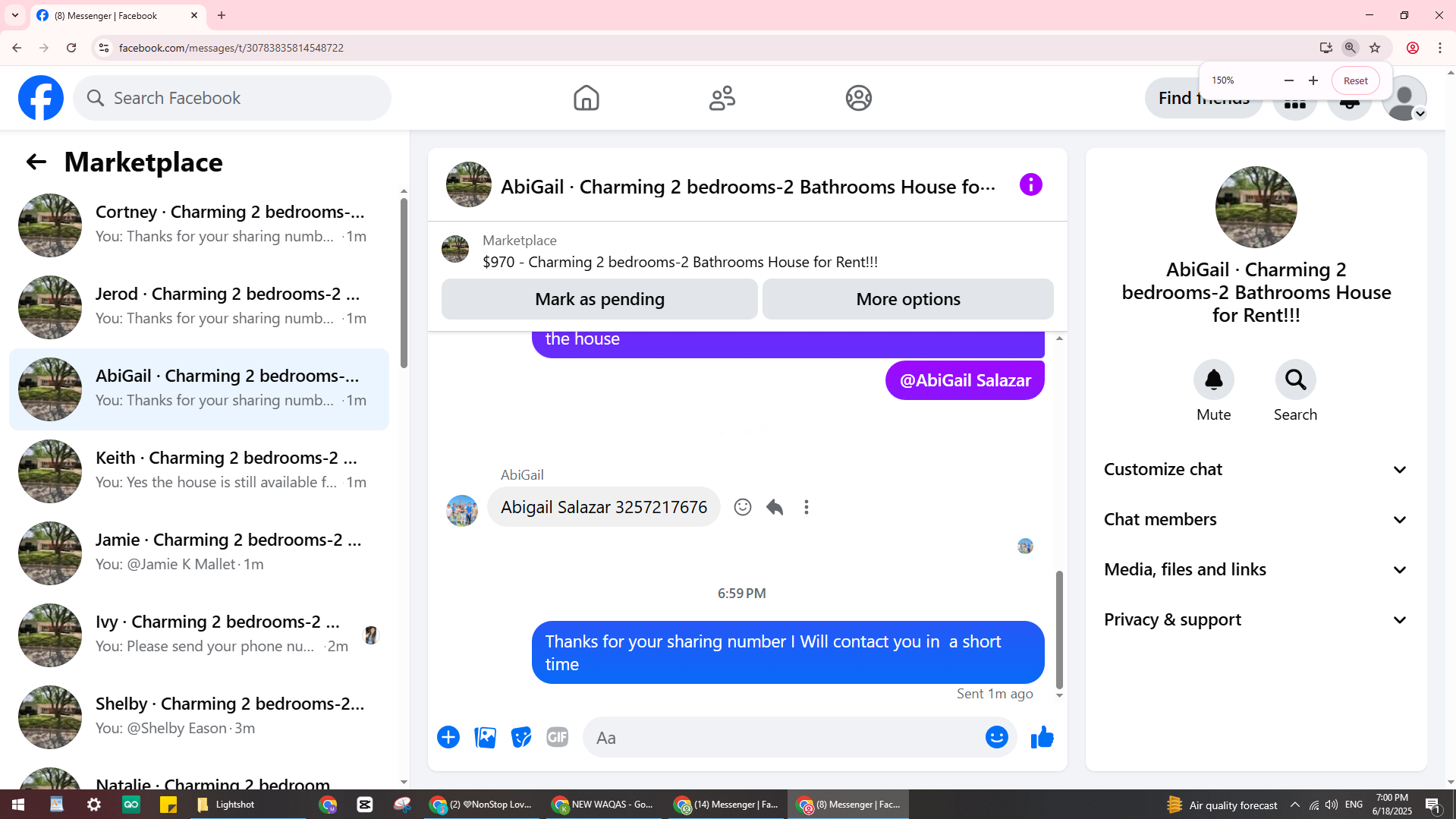1456x819 pixels.
Task: Open the Jerod conversation
Action: (199, 307)
